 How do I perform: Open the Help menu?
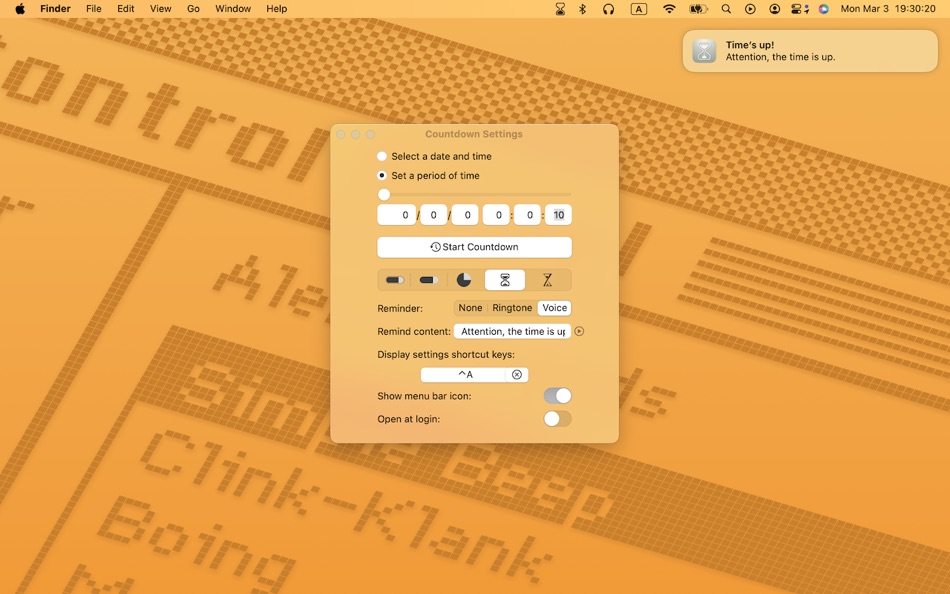(277, 9)
